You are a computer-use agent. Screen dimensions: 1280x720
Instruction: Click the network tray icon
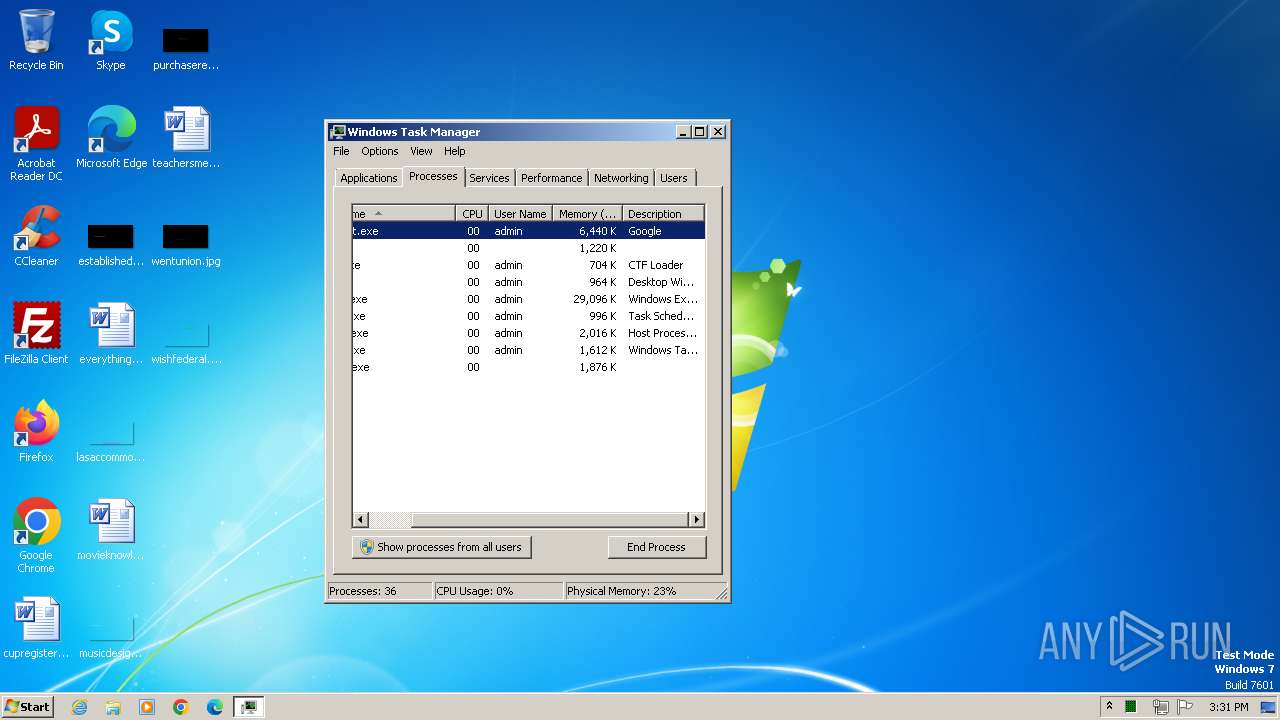pos(1161,707)
